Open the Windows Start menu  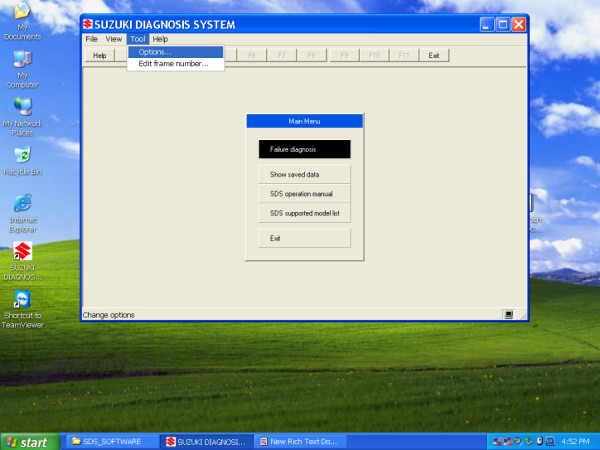[27, 441]
